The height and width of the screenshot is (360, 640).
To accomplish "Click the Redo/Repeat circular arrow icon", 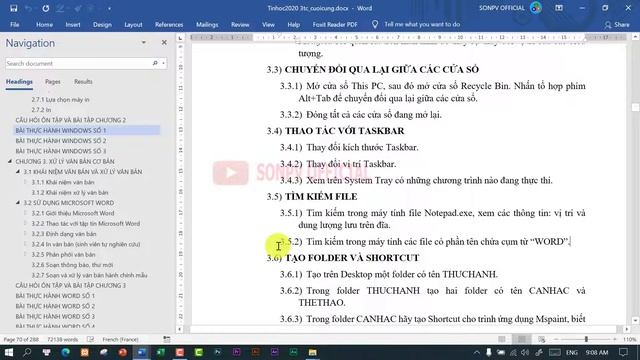I will click(46, 8).
